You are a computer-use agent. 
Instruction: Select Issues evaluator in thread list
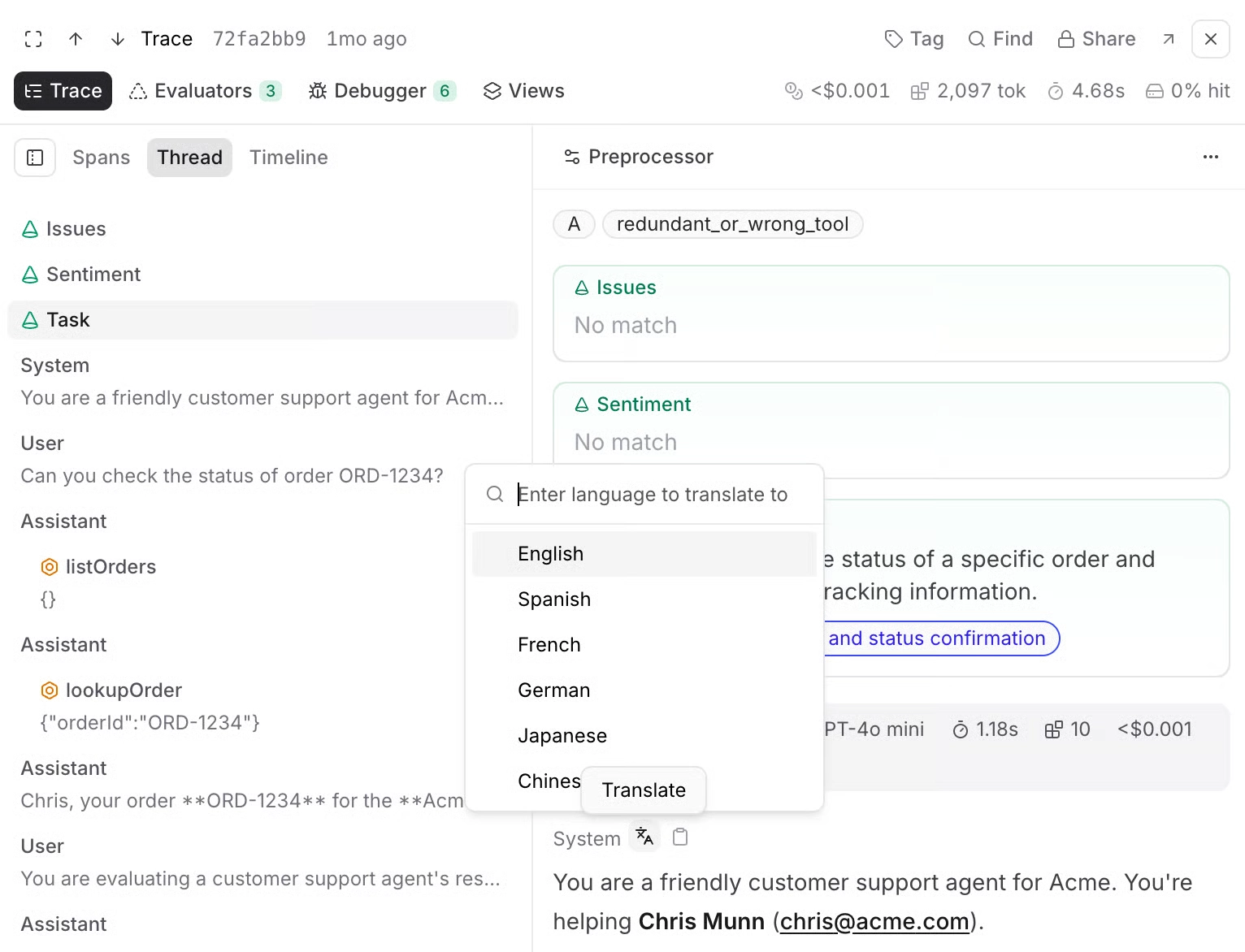click(x=262, y=229)
